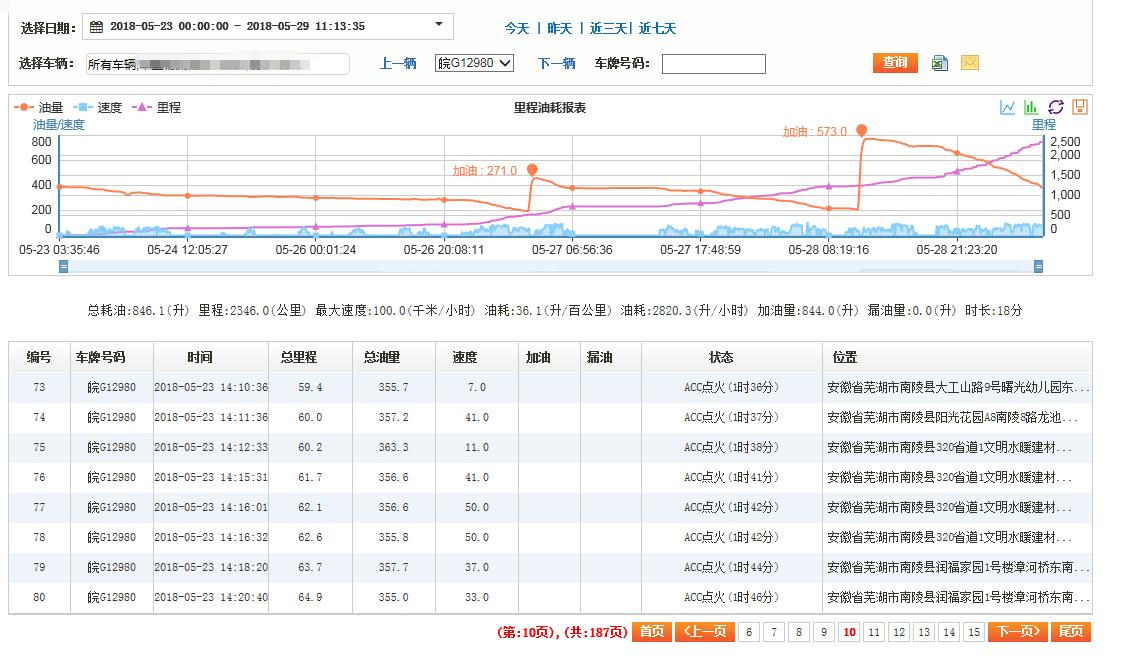Jump to last page with 尾页

tap(1071, 632)
